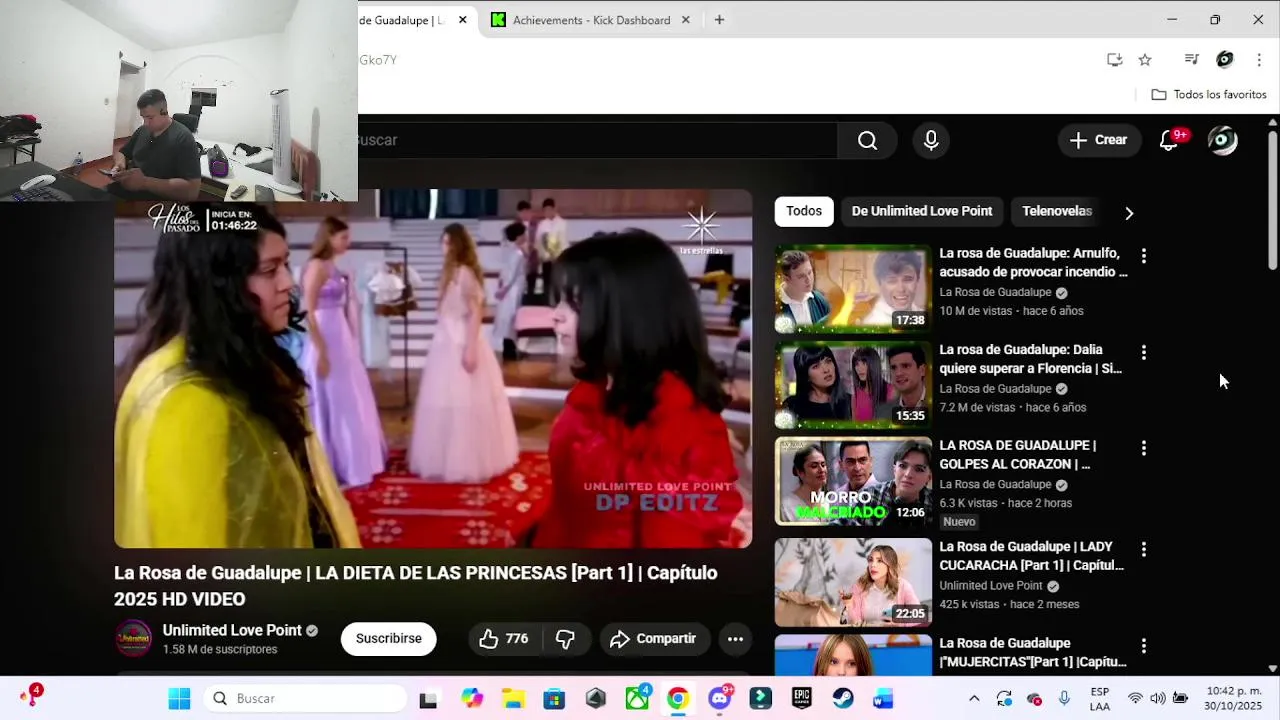This screenshot has height=720, width=1280.
Task: Open File Explorer from the taskbar
Action: (x=513, y=698)
